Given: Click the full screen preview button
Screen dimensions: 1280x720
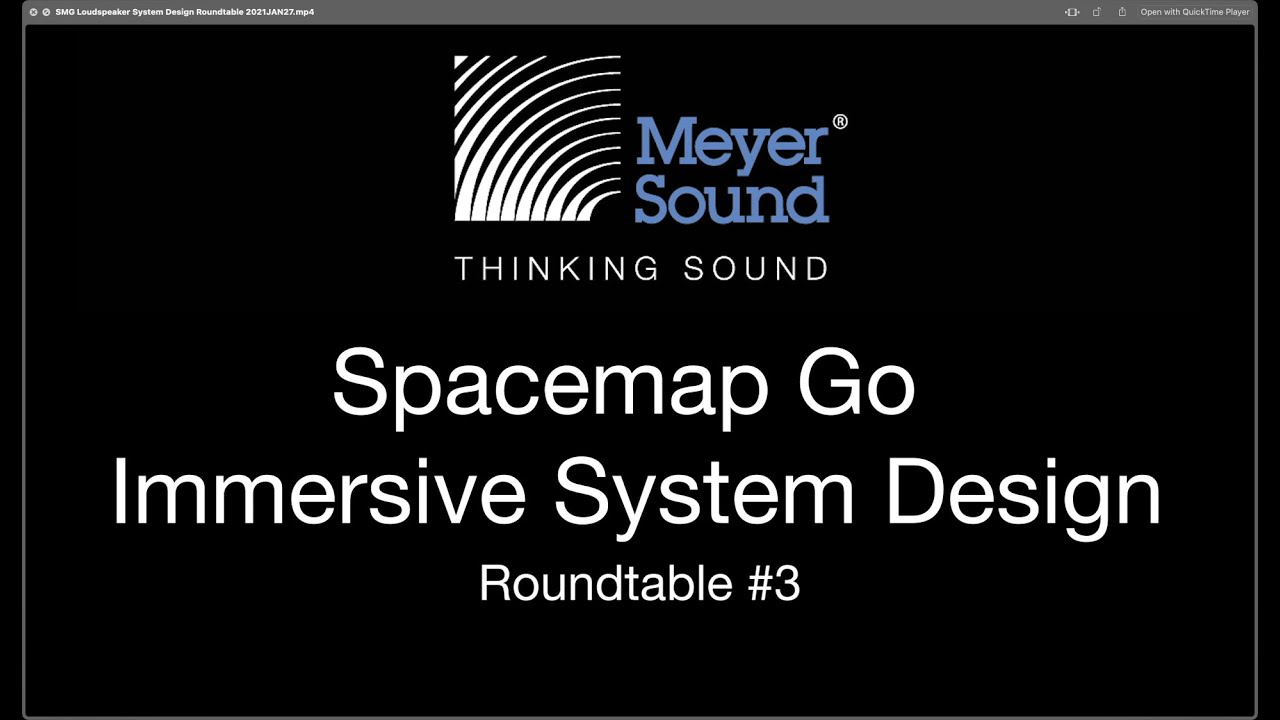Looking at the screenshot, I should [x=46, y=12].
